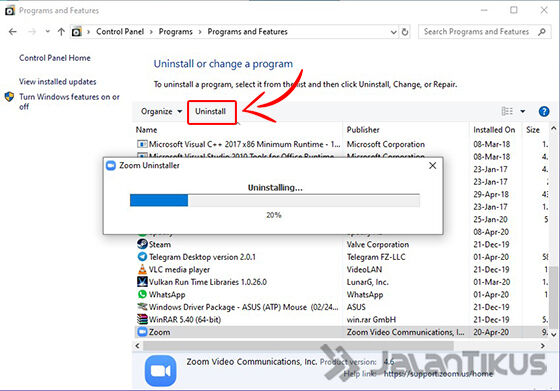Image resolution: width=560 pixels, height=391 pixels.
Task: Click the Windows Driver Package icon
Action: click(x=142, y=307)
